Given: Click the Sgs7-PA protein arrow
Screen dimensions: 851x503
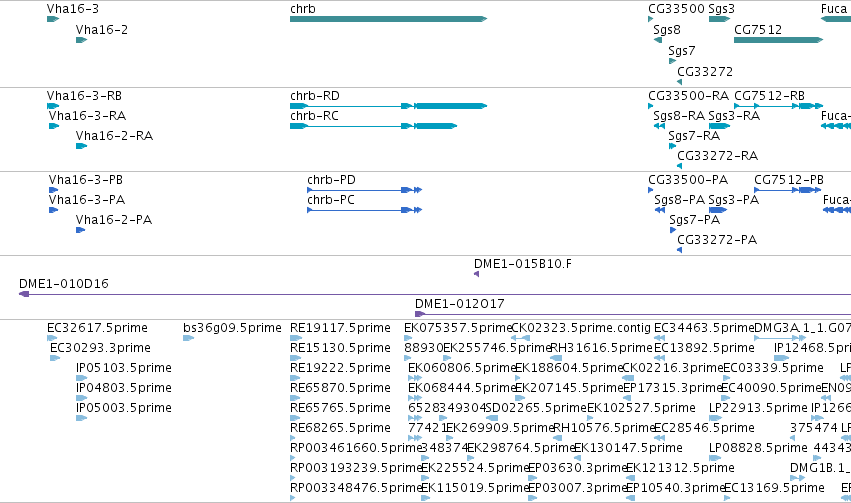Looking at the screenshot, I should [673, 230].
